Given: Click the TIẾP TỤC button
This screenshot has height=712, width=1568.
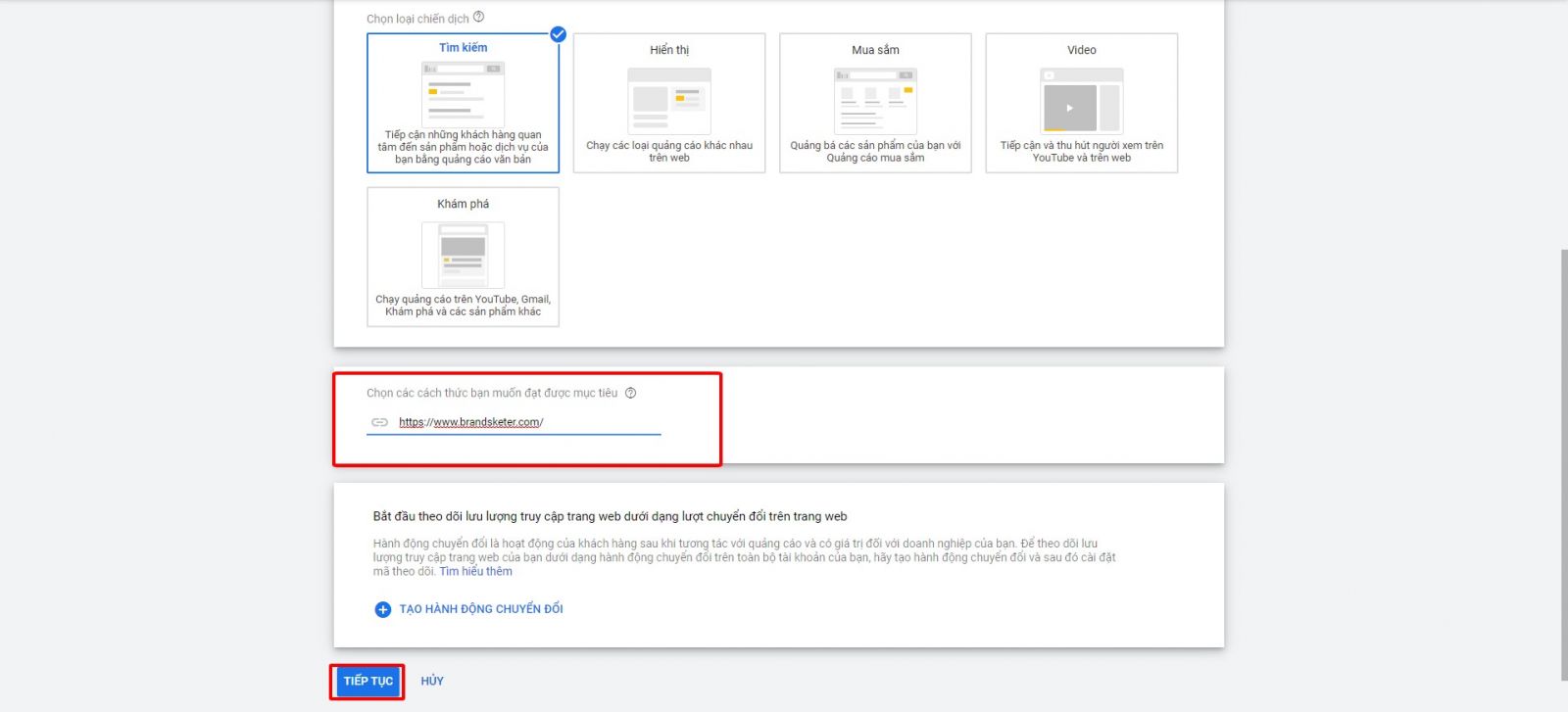Looking at the screenshot, I should coord(367,681).
